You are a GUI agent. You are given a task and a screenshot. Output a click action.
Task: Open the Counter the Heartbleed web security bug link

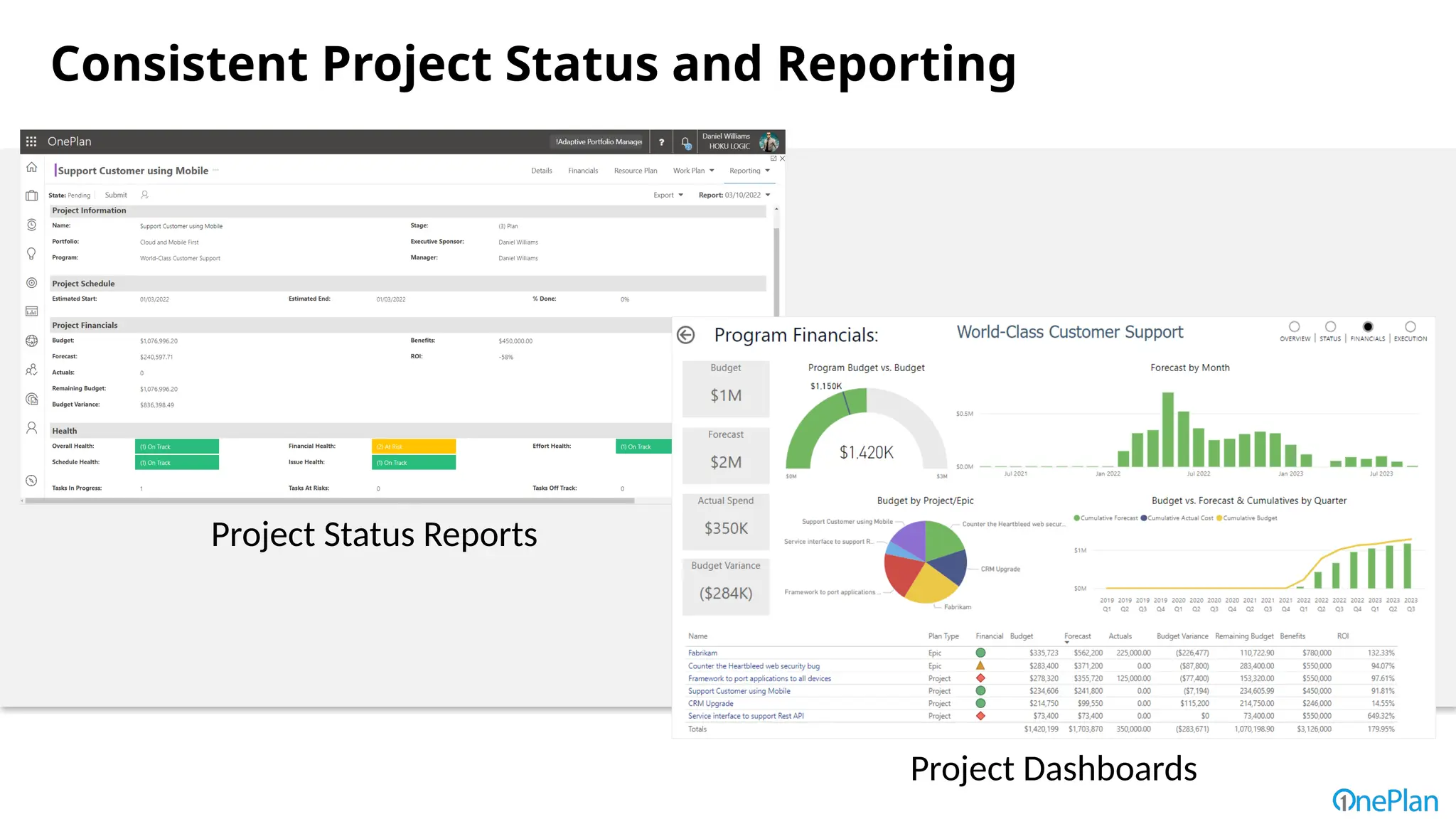[x=754, y=666]
